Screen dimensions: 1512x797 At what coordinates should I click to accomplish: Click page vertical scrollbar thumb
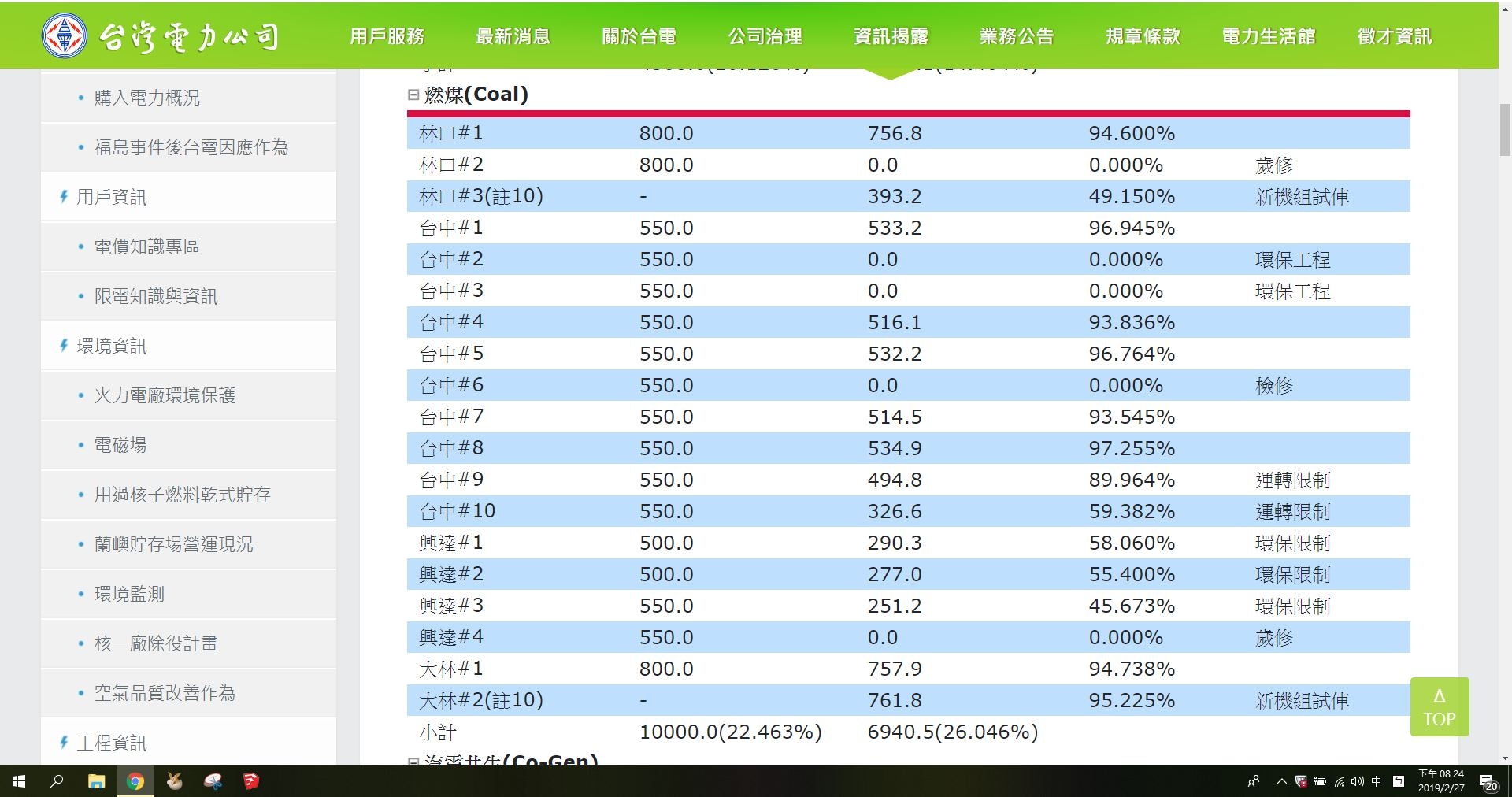pos(1505,130)
